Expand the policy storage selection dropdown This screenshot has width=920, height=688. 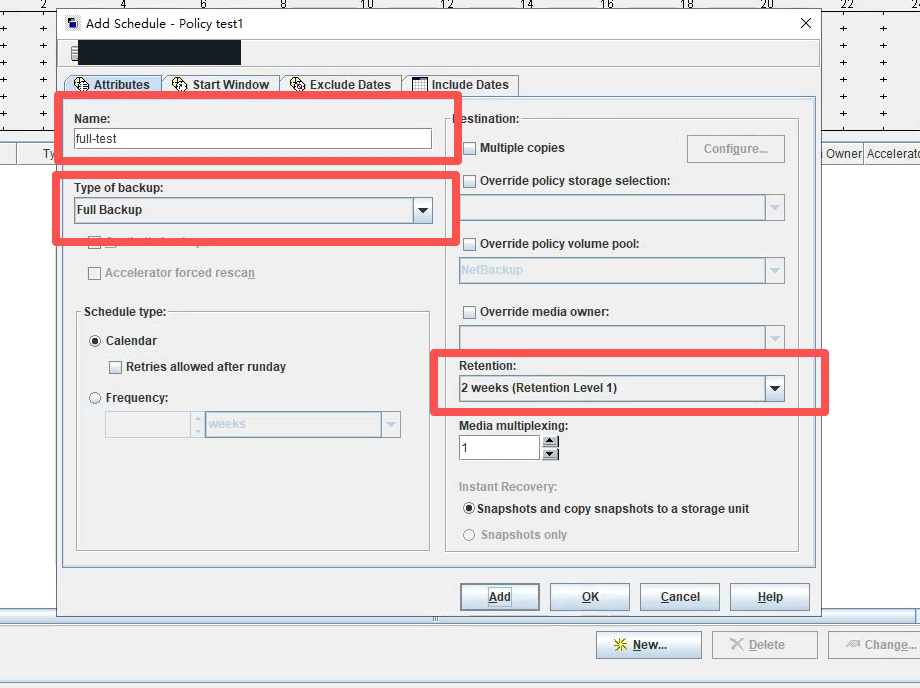pyautogui.click(x=775, y=208)
